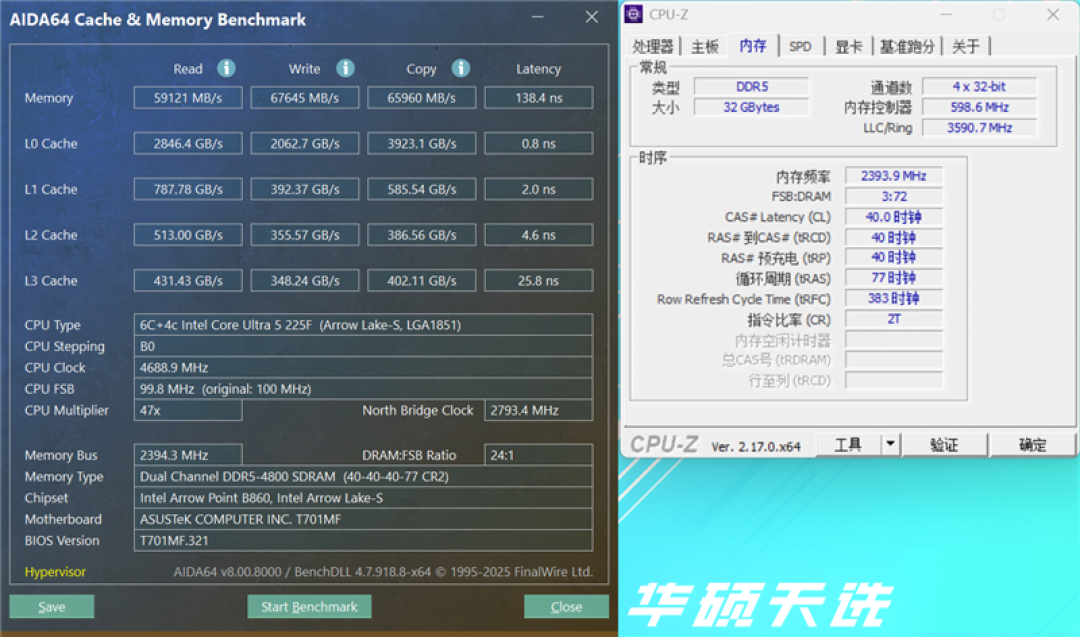The width and height of the screenshot is (1080, 637).
Task: Click North Bridge Clock value 2793.4 MHz
Action: tap(539, 410)
